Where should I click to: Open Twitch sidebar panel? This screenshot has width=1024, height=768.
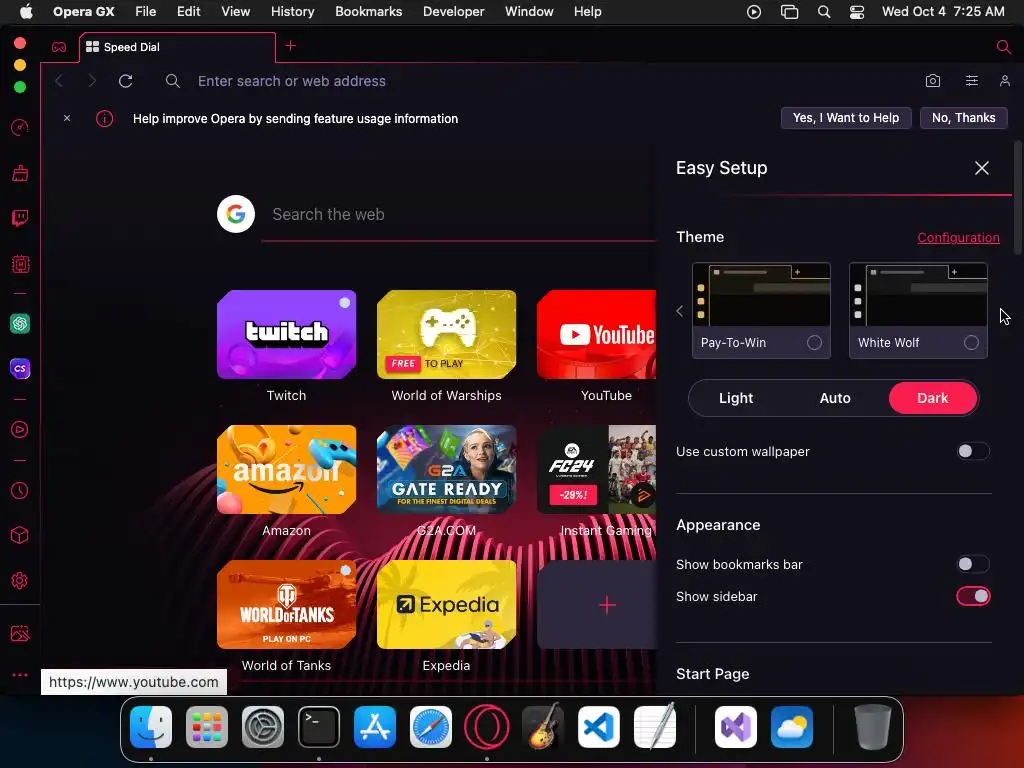pos(20,218)
